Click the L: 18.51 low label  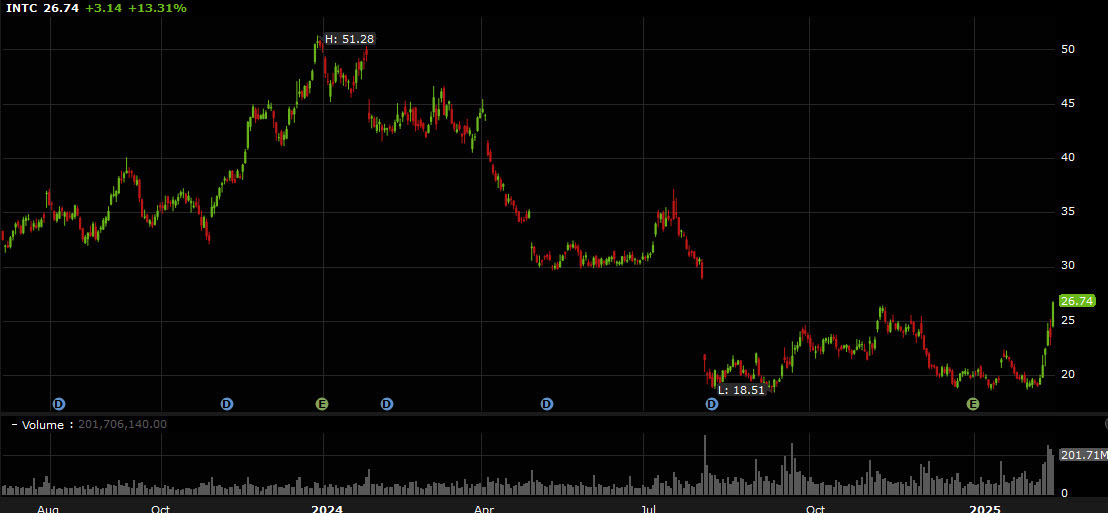tap(741, 389)
